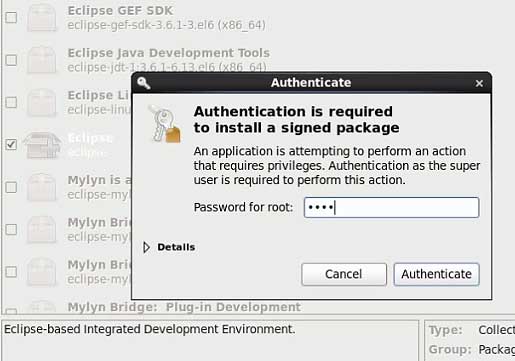Cancel the authentication dialog
The width and height of the screenshot is (515, 361).
[344, 274]
